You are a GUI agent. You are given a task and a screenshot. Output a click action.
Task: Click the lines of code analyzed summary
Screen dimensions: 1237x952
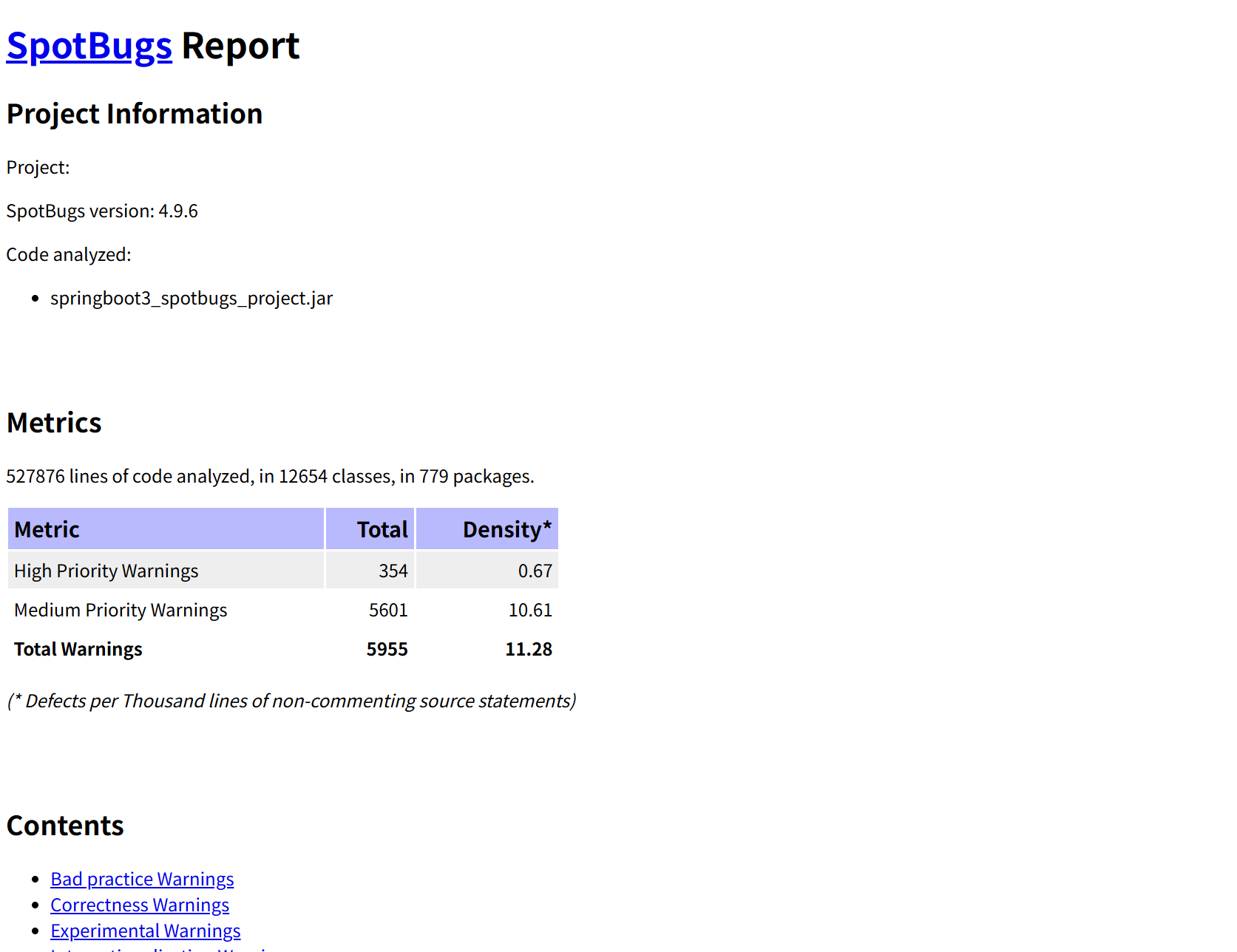(x=270, y=476)
